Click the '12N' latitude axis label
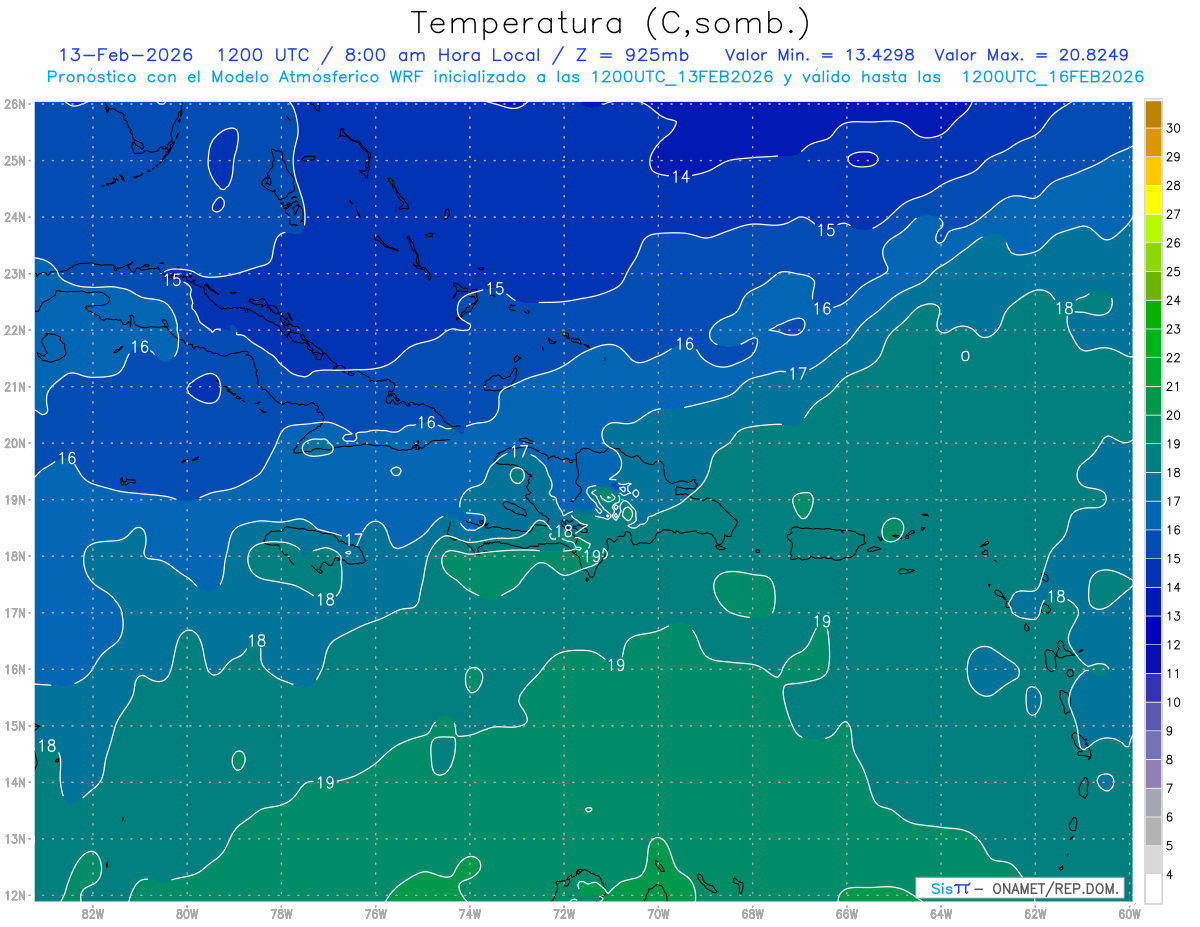This screenshot has height=927, width=1200. (14, 895)
